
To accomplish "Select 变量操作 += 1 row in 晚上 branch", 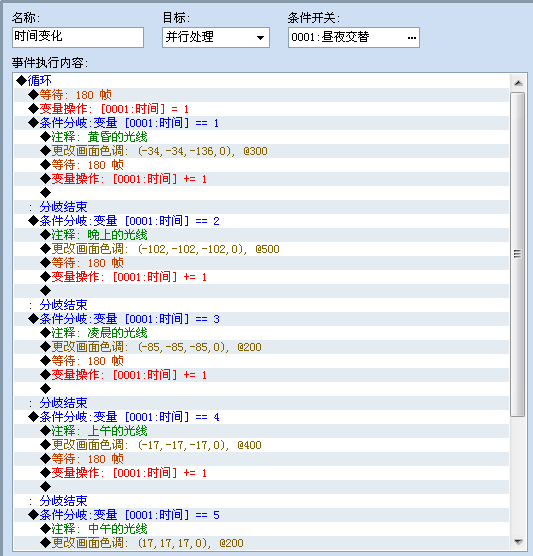I will [261, 277].
